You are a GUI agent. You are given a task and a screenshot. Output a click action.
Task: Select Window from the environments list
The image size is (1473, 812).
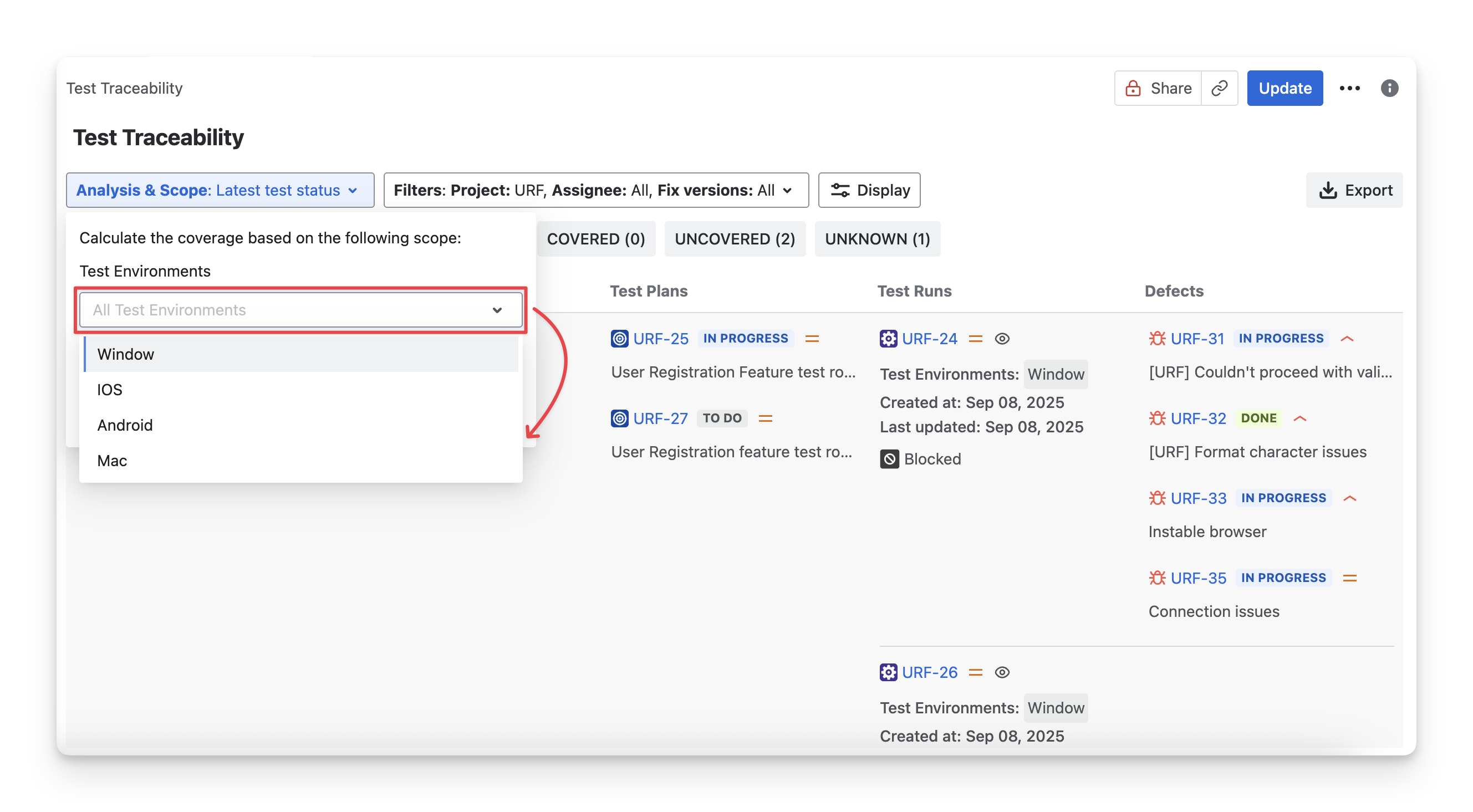tap(300, 355)
